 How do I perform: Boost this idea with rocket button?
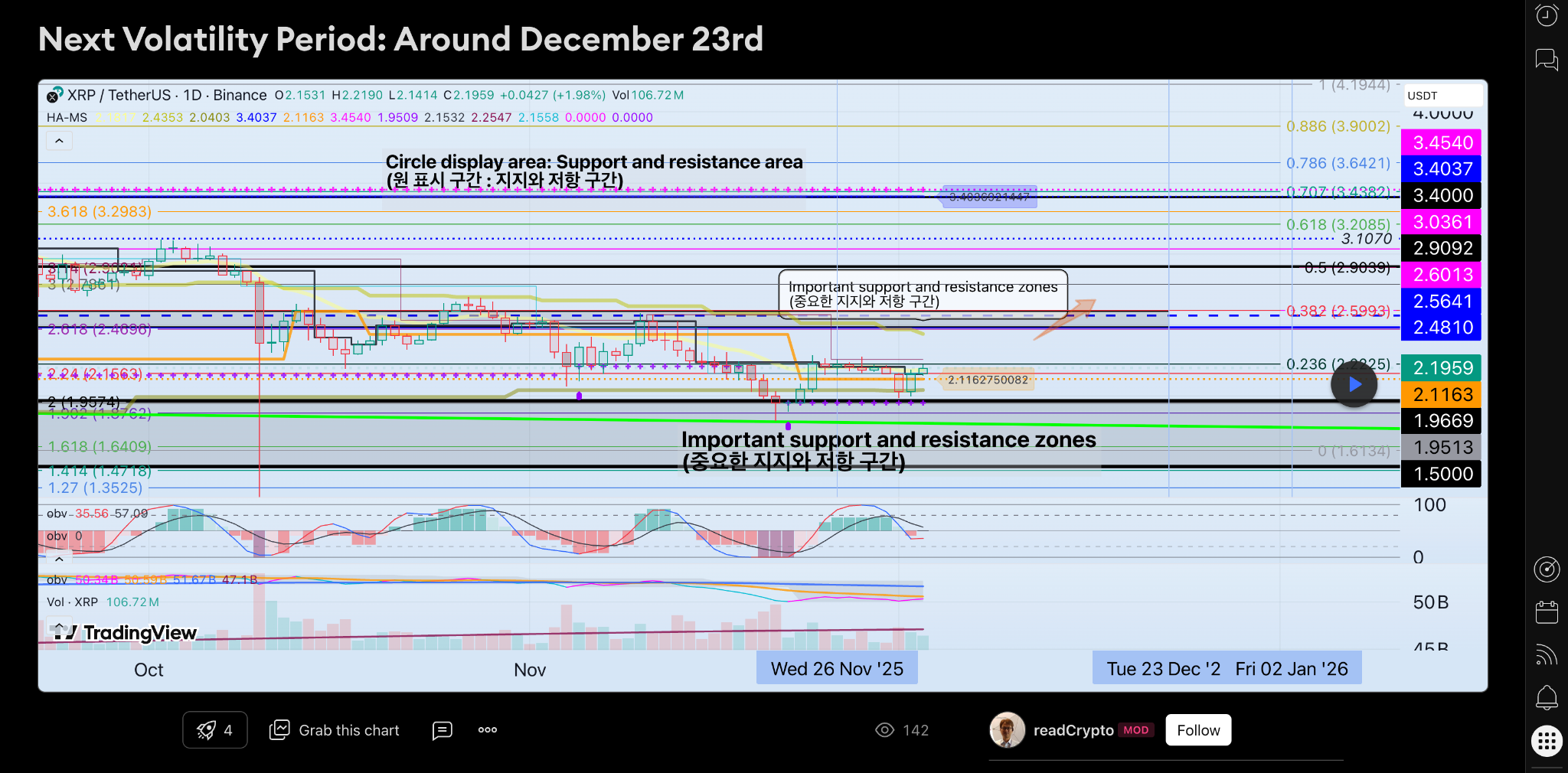point(215,730)
